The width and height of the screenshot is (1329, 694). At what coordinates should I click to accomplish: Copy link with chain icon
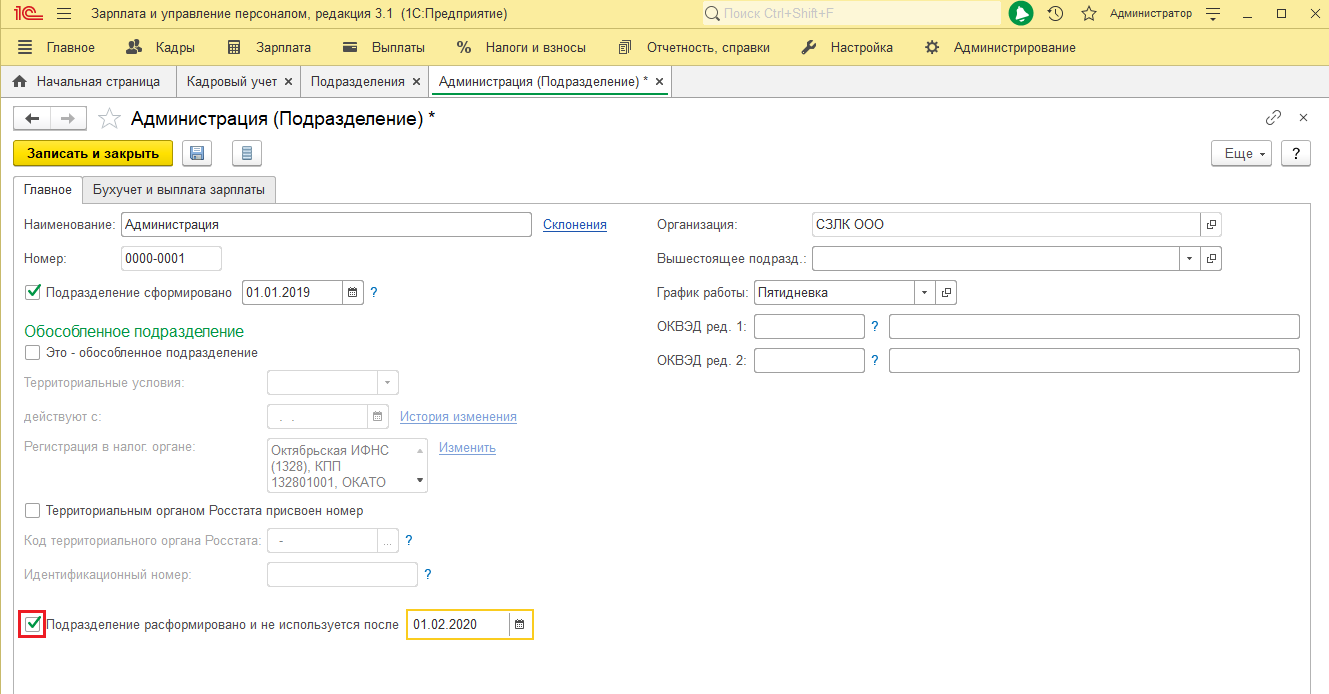(x=1273, y=118)
